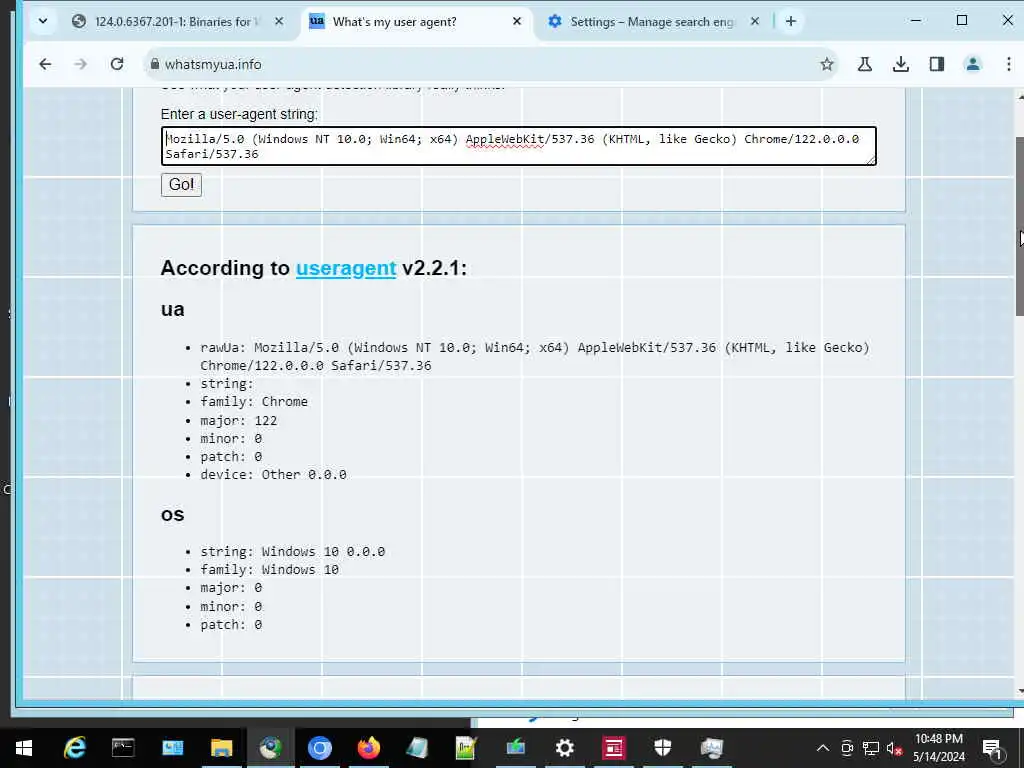Bookmark this page with the star icon
This screenshot has height=768, width=1024.
coord(827,64)
